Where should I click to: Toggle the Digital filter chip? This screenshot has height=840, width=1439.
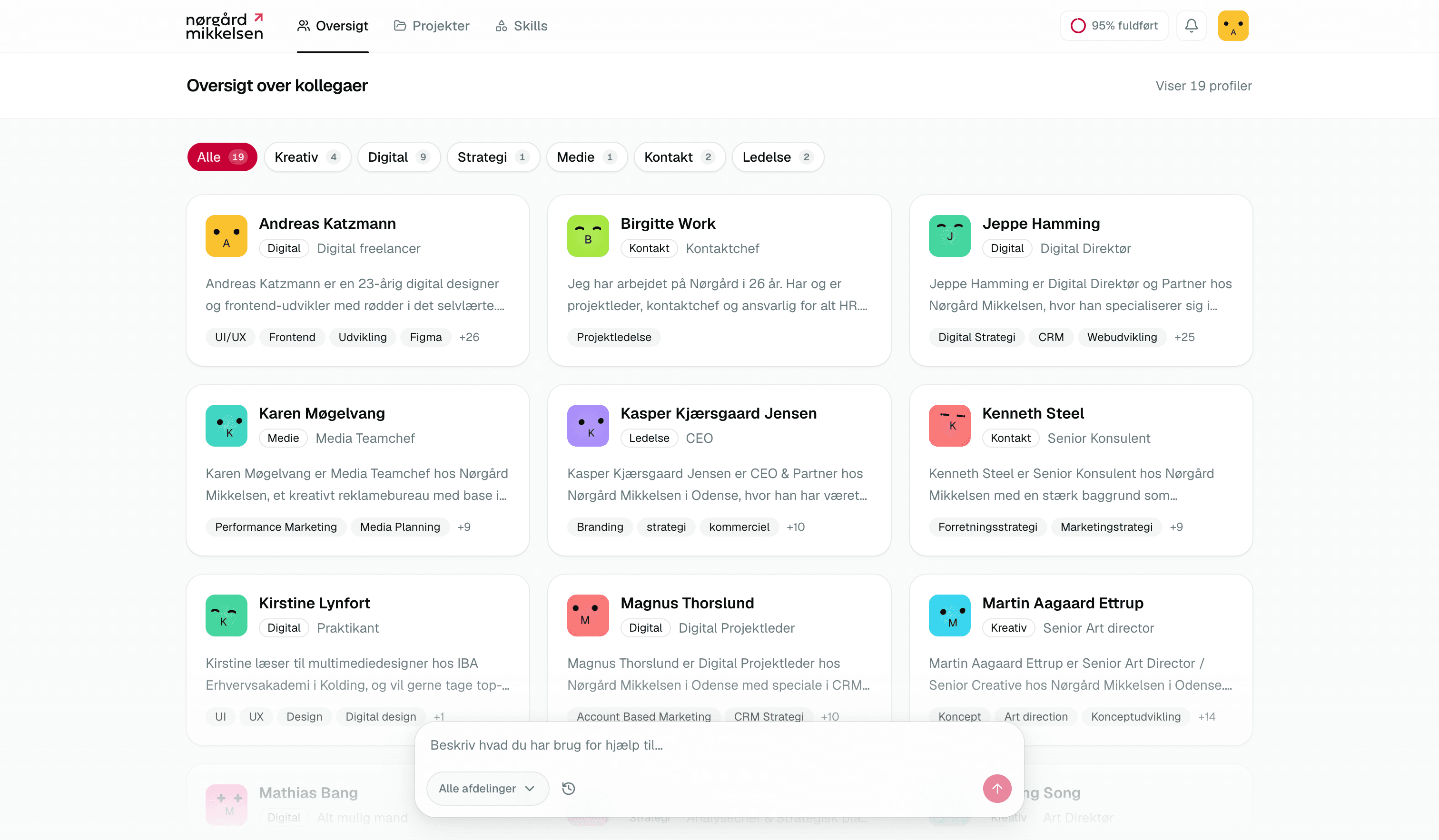[x=399, y=157]
